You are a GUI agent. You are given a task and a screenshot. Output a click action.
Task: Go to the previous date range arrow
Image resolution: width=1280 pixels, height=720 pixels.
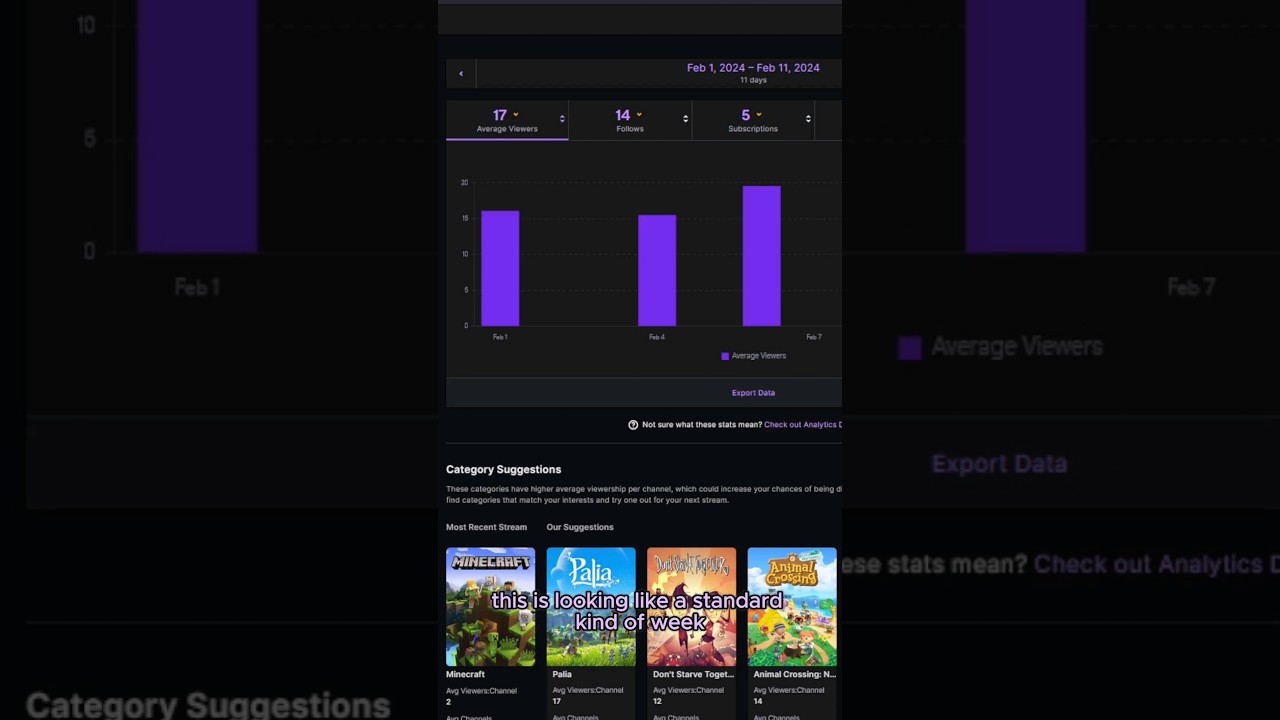click(461, 73)
